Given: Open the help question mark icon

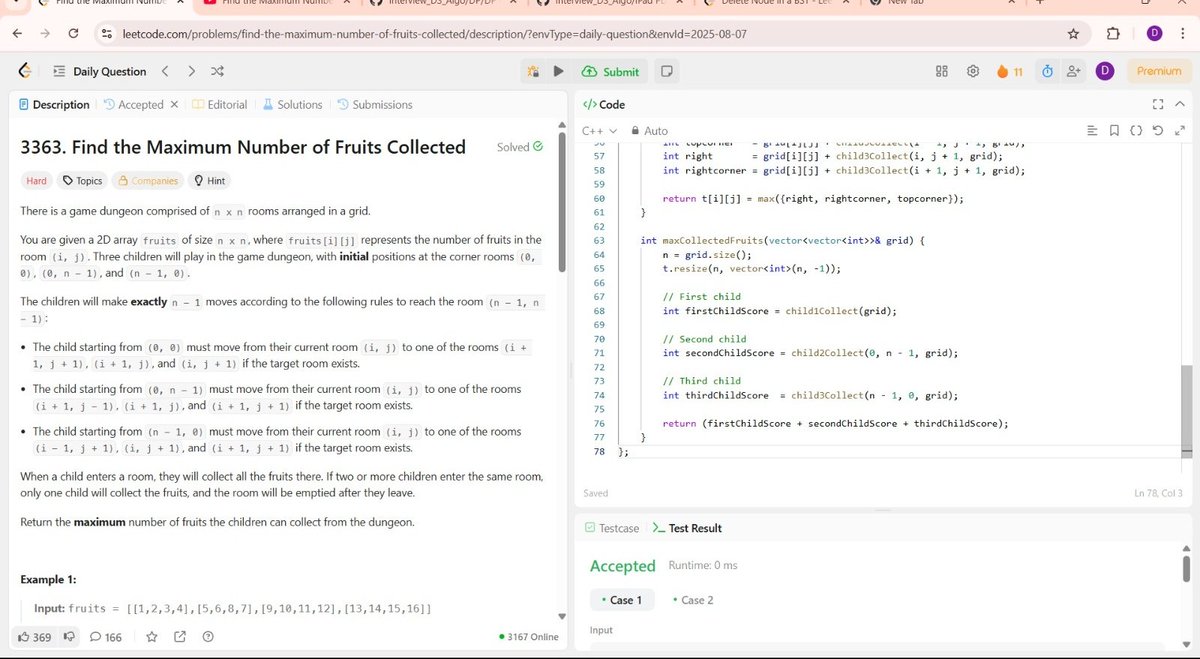Looking at the screenshot, I should (208, 637).
